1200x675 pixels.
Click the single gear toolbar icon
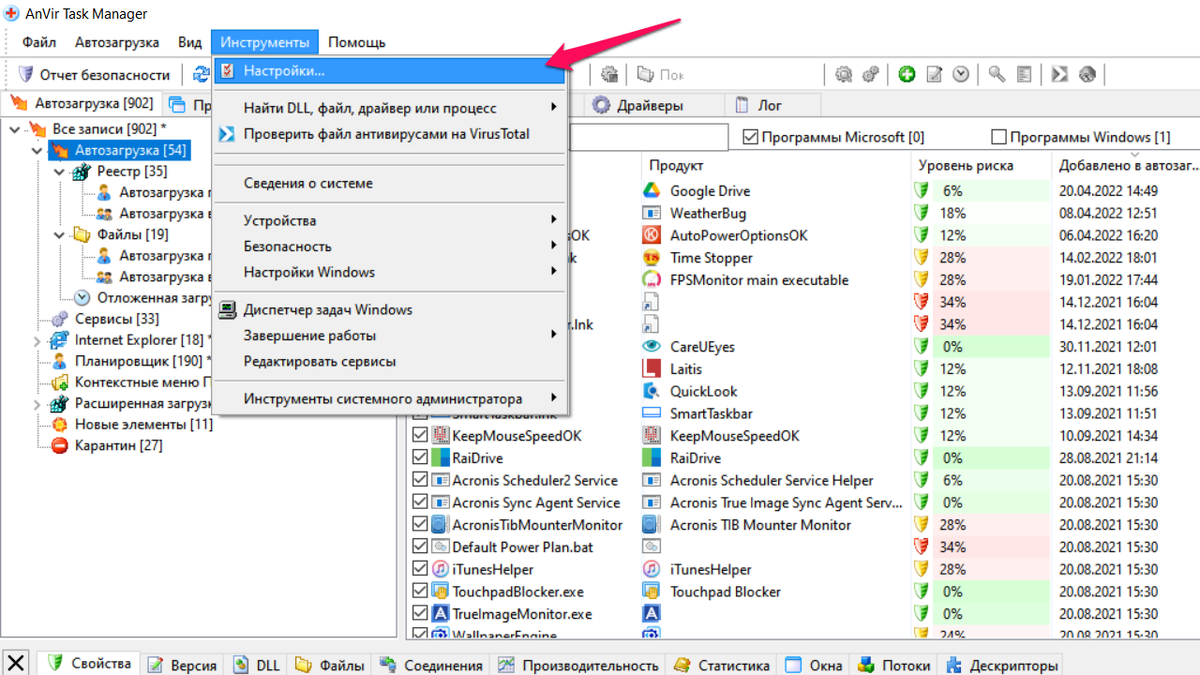click(843, 74)
